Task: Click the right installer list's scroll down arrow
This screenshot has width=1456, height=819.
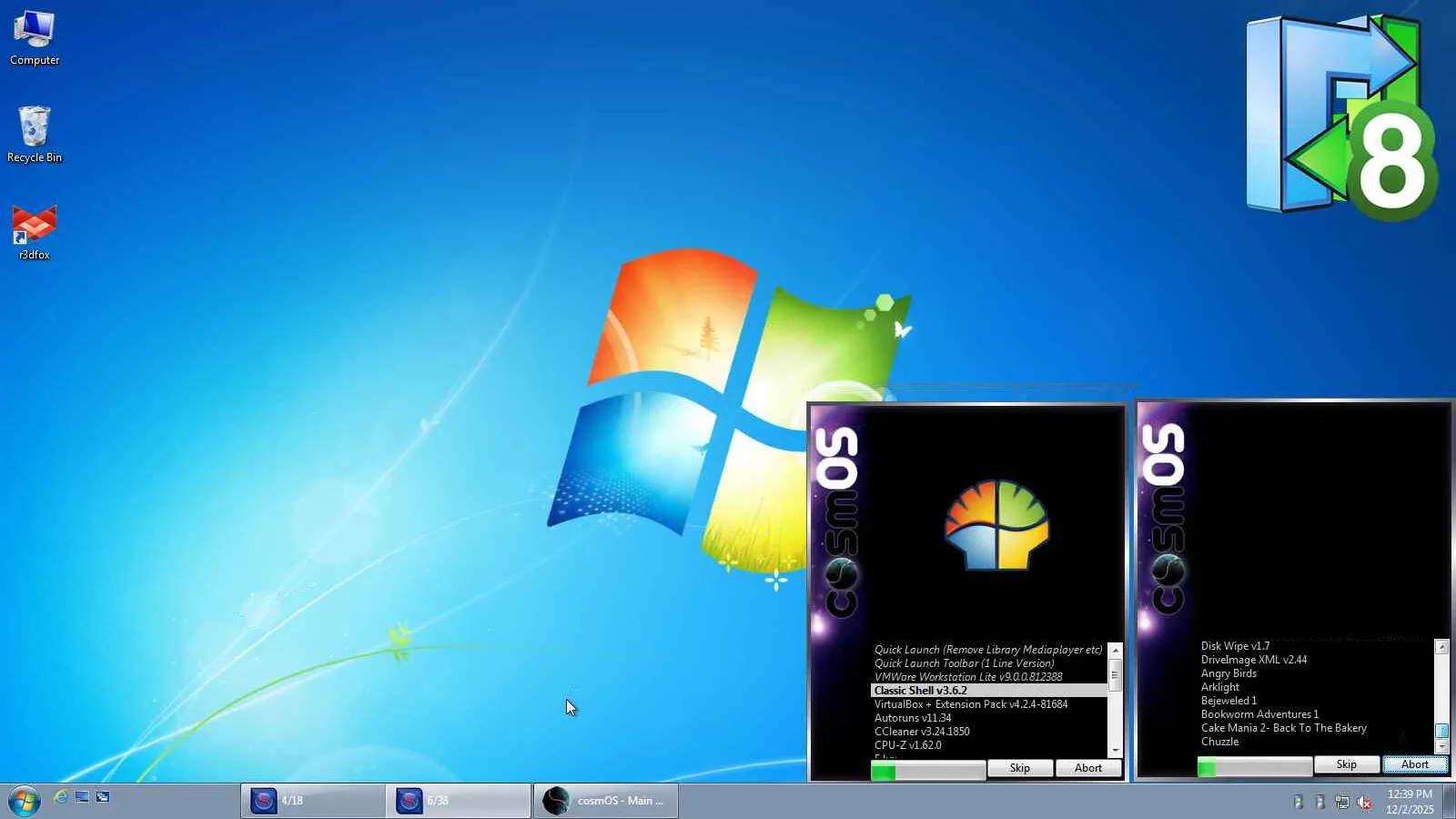Action: click(1441, 747)
